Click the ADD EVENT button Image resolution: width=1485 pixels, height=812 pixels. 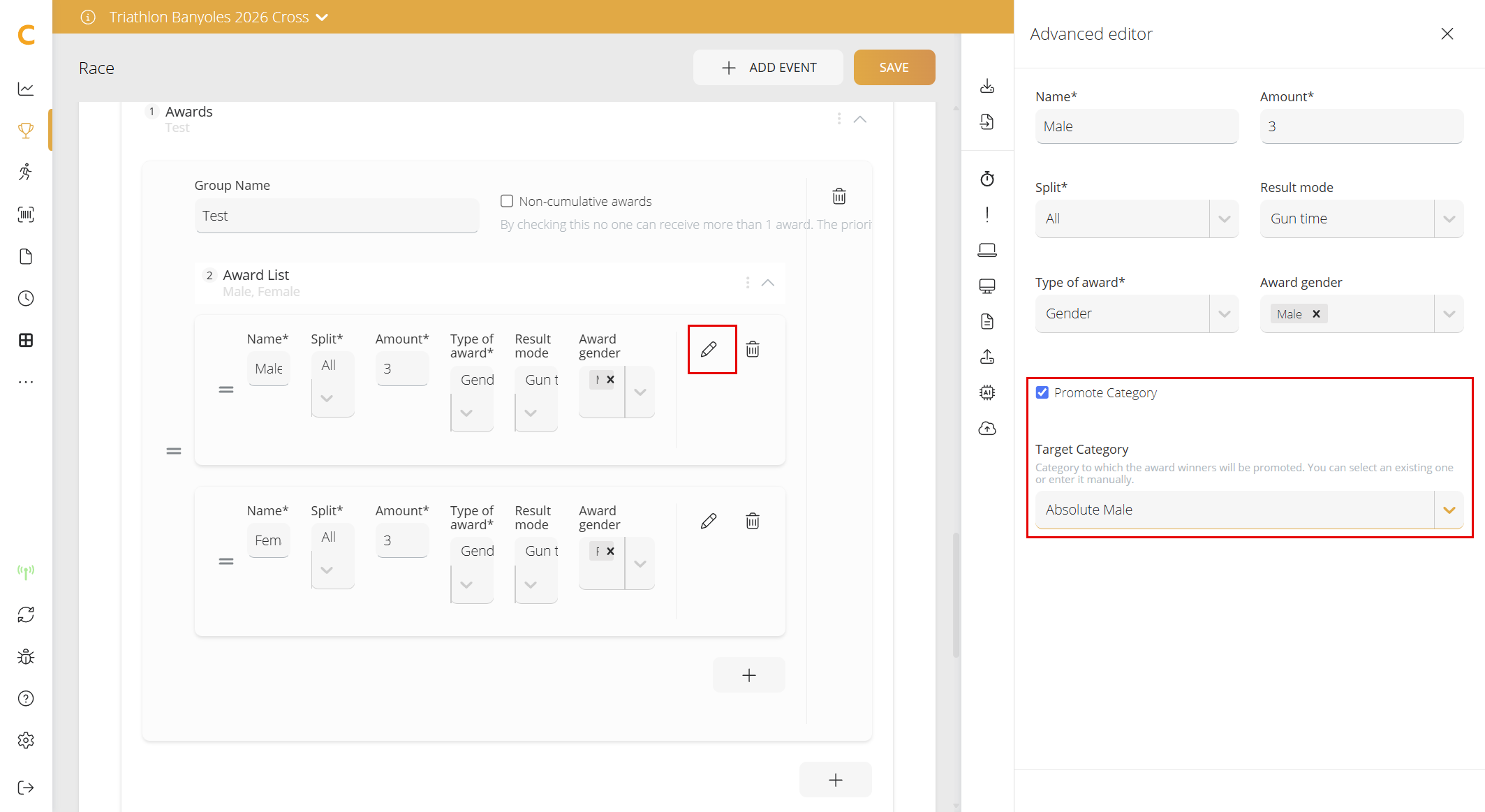pos(768,68)
